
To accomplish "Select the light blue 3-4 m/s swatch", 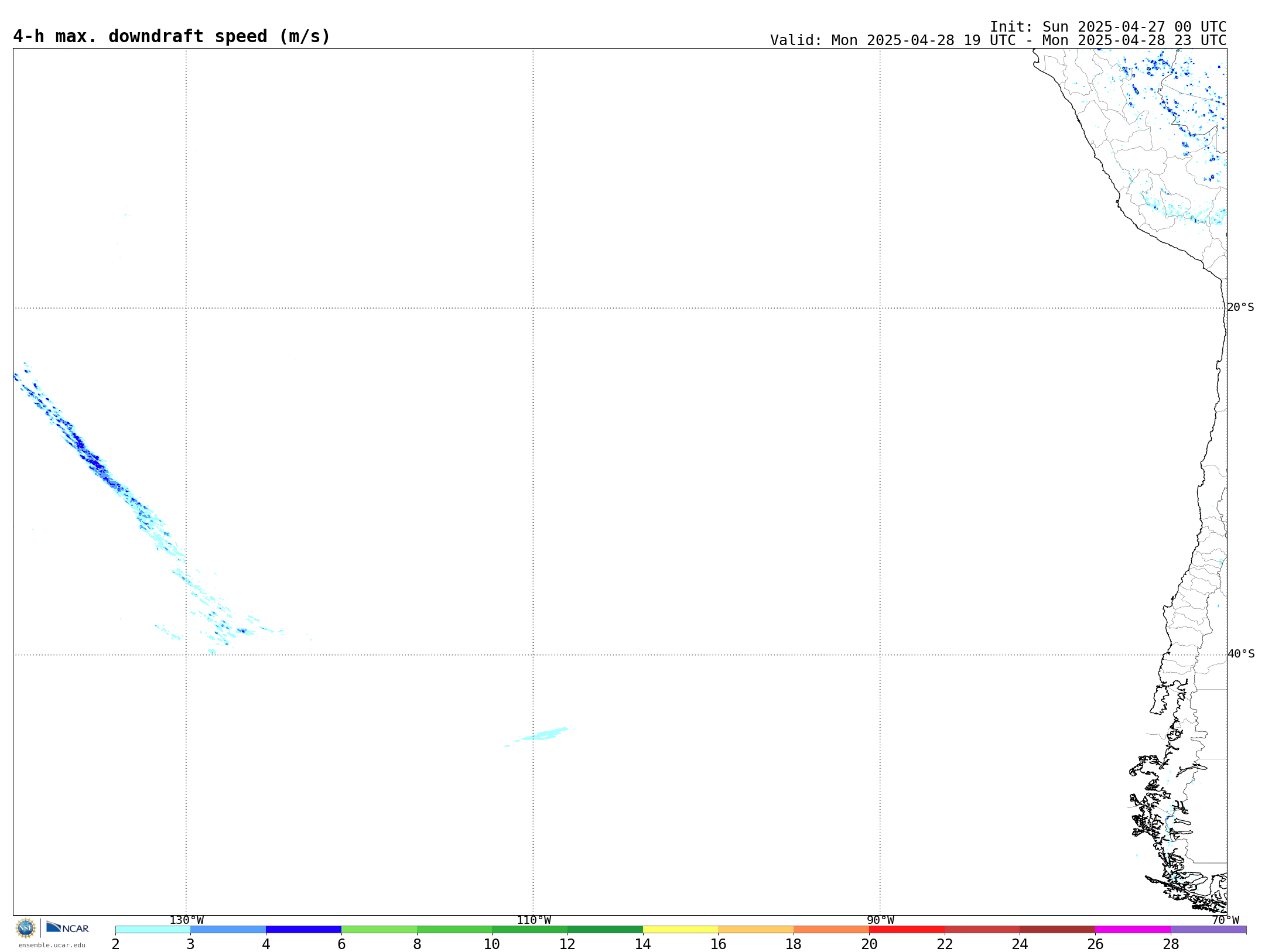I will point(228,930).
